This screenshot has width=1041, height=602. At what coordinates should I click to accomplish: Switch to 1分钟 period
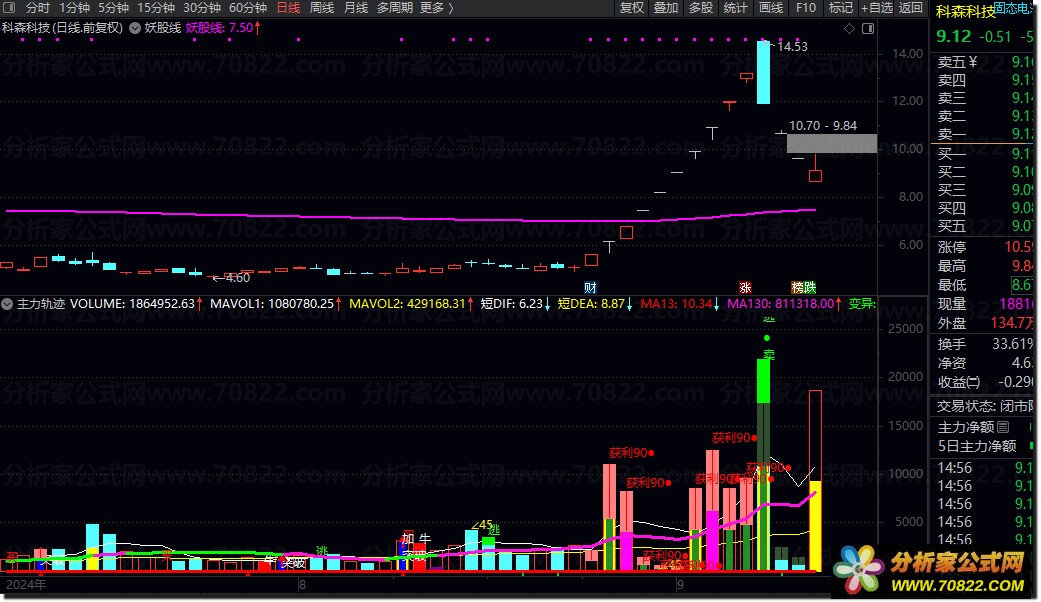[x=74, y=8]
